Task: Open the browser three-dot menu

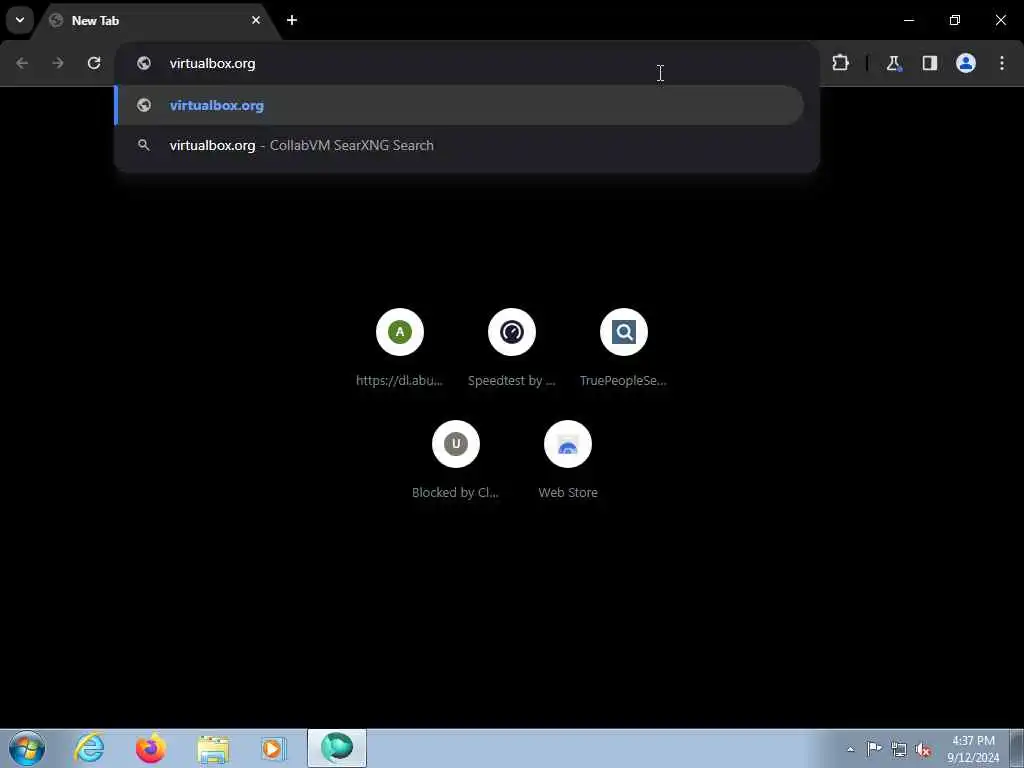Action: coord(1002,63)
